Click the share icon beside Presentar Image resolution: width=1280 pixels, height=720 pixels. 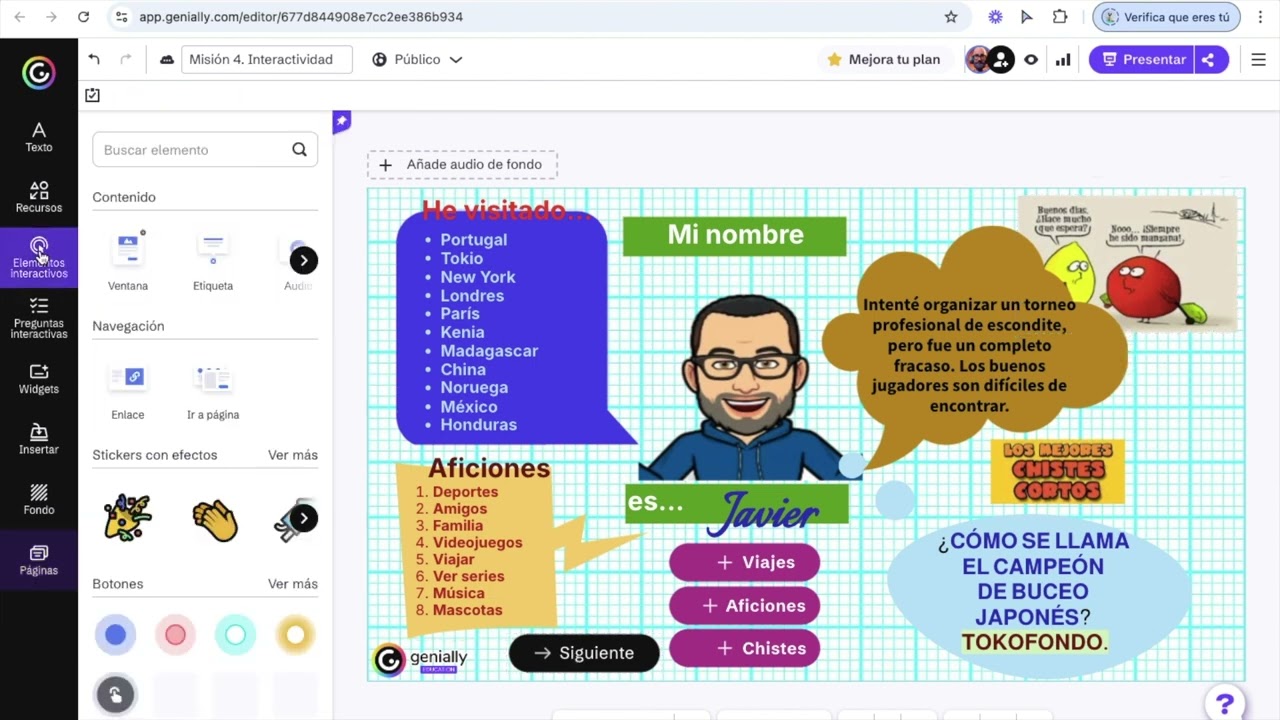[1208, 59]
